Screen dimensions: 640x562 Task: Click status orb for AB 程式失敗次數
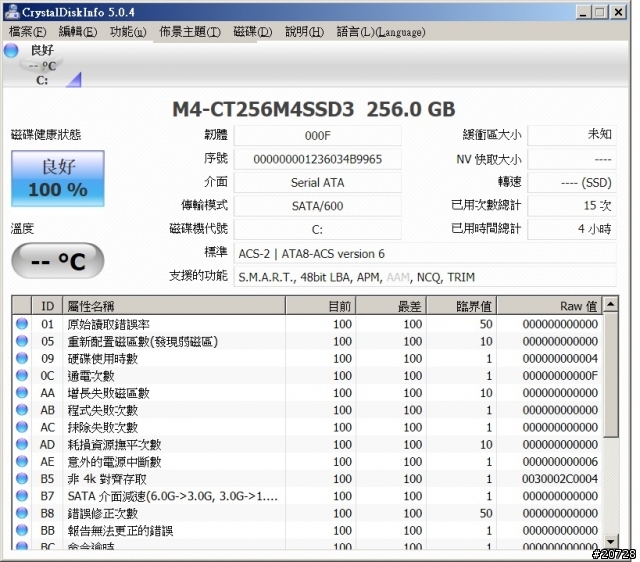click(22, 409)
